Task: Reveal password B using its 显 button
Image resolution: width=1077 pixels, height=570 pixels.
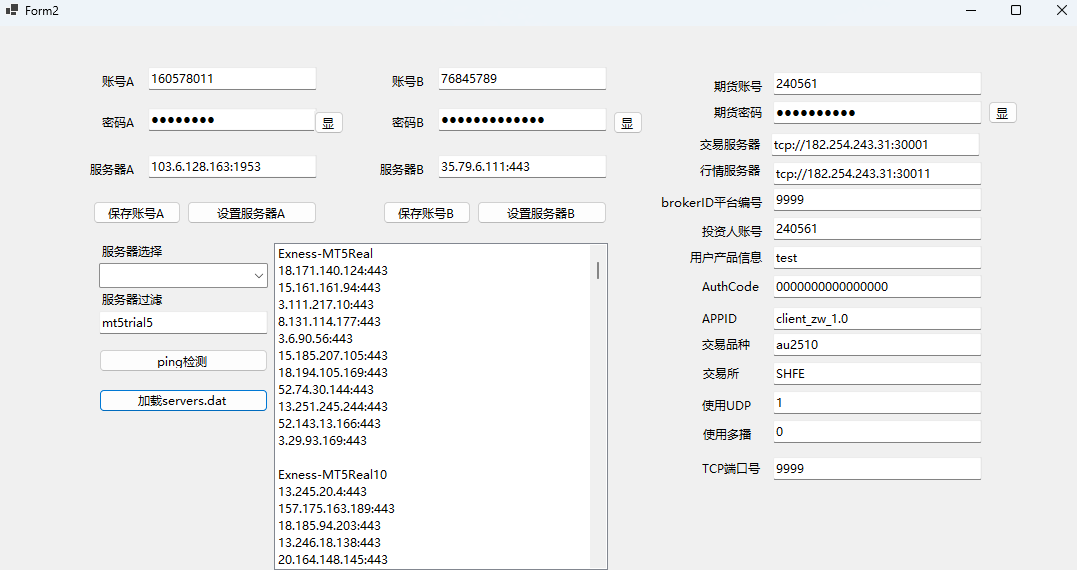Action: 627,123
